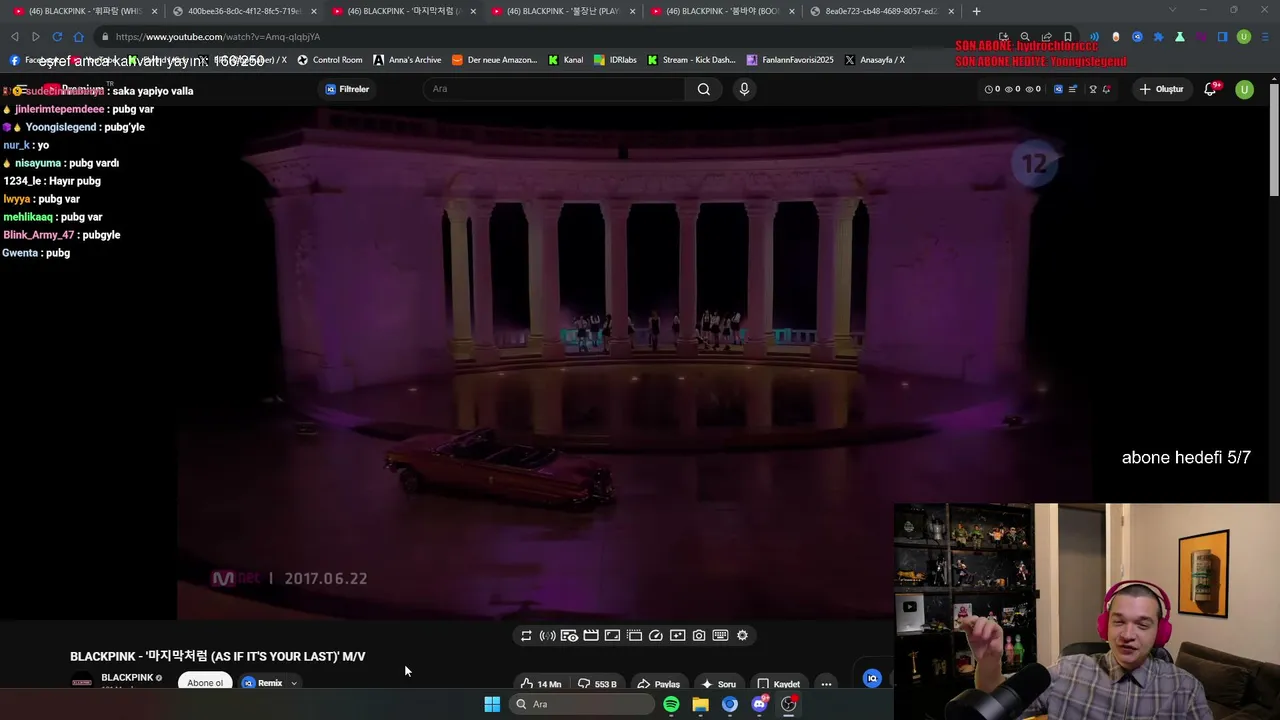Click the video enhance sparkle icon
Image resolution: width=1280 pixels, height=720 pixels.
pos(677,636)
